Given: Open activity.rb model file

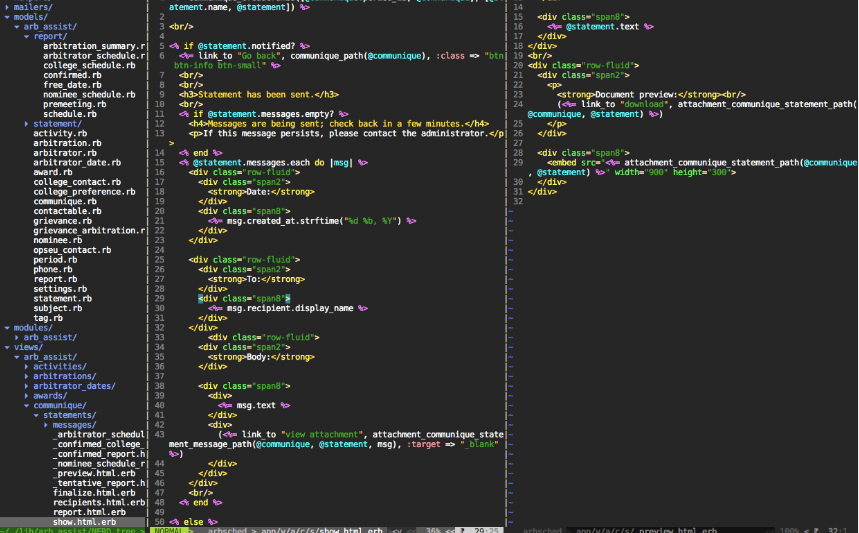Looking at the screenshot, I should [x=60, y=134].
